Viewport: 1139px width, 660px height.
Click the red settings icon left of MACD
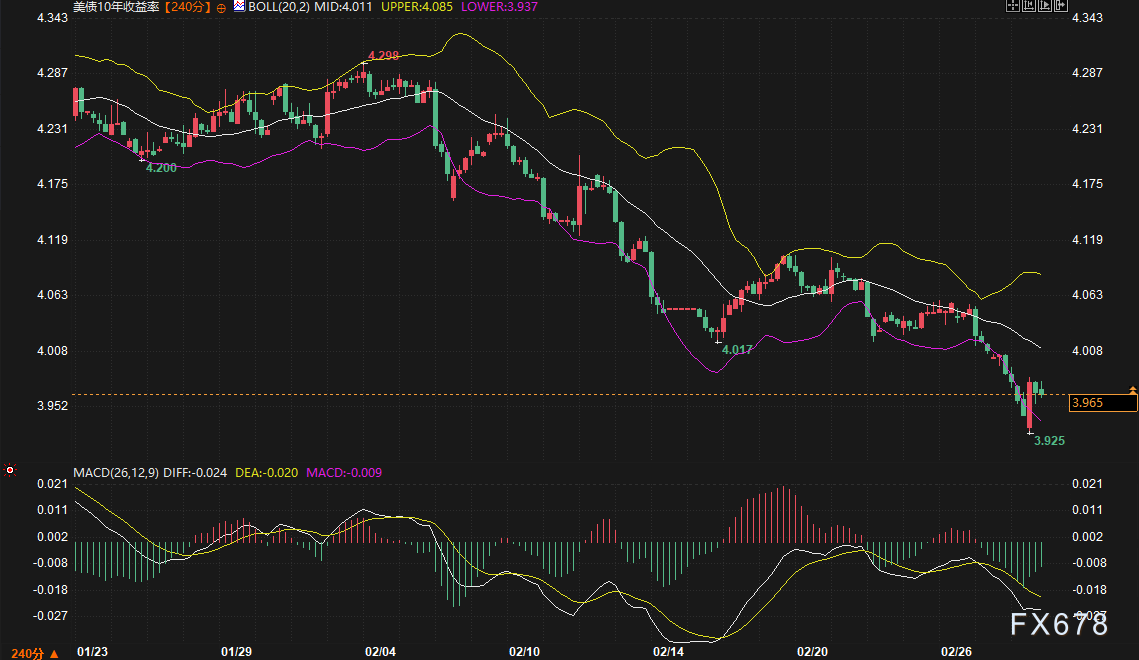pos(10,470)
